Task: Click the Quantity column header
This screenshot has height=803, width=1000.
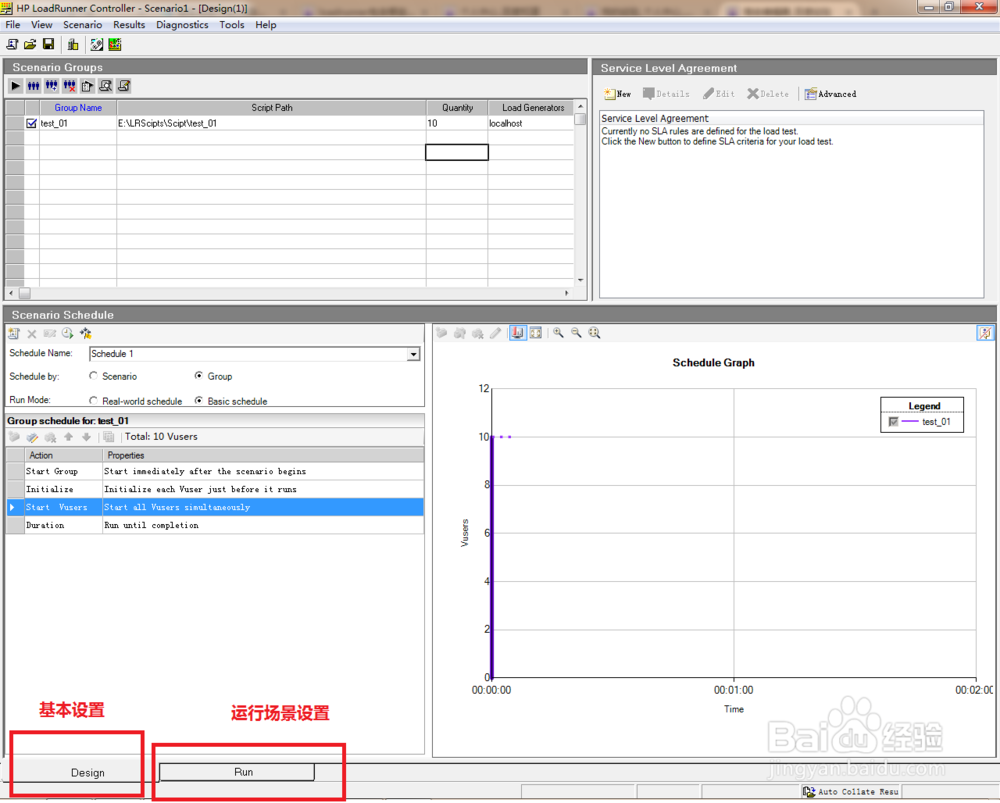Action: 457,108
